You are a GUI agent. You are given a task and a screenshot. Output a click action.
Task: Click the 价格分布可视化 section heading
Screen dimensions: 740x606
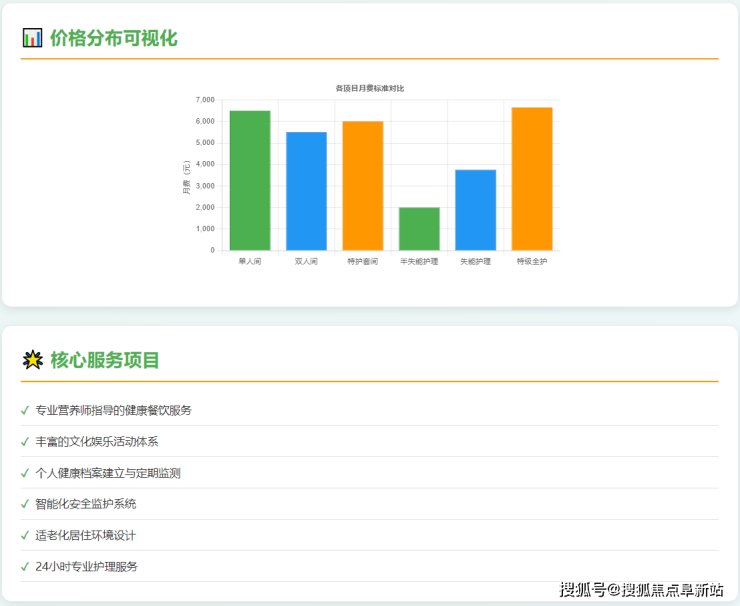(x=113, y=38)
